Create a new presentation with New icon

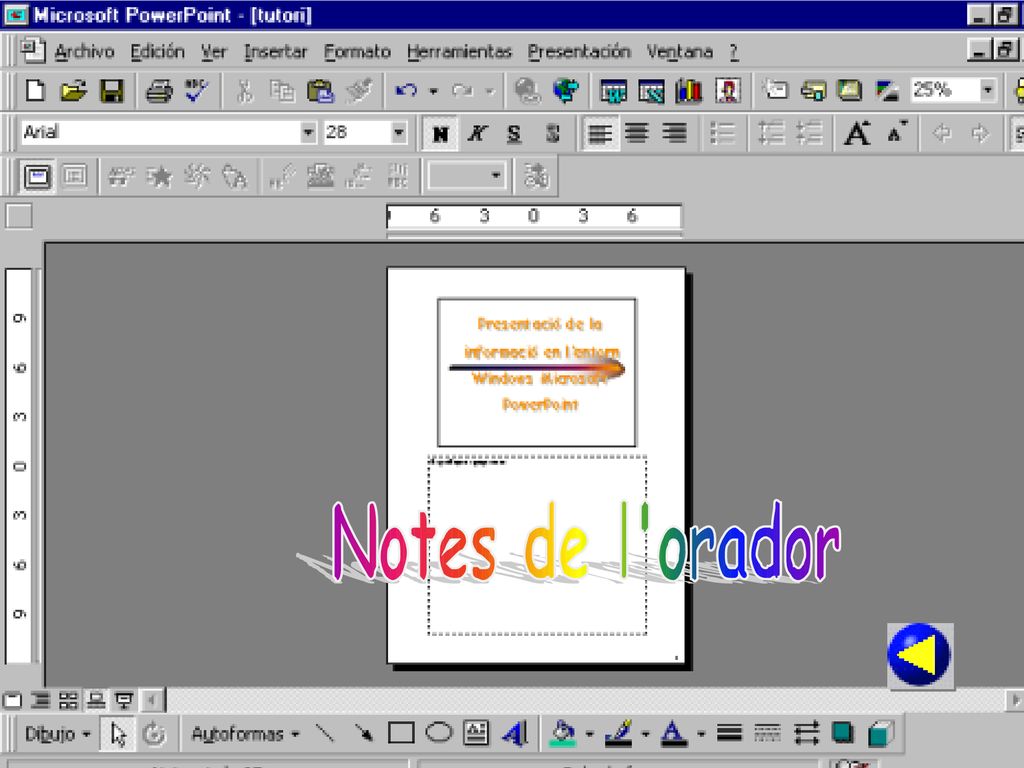pos(35,91)
